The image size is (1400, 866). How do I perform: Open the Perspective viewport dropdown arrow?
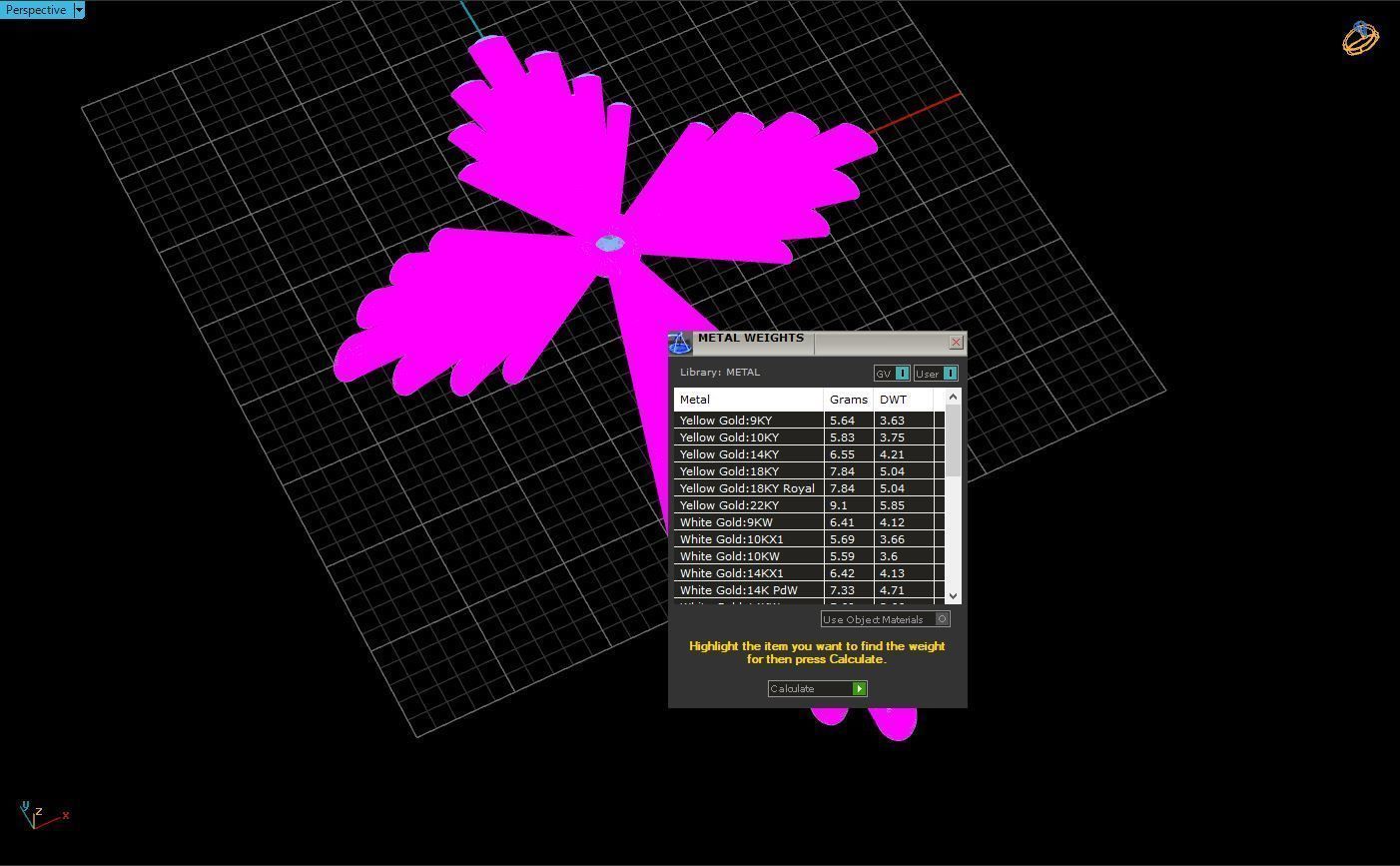click(79, 10)
